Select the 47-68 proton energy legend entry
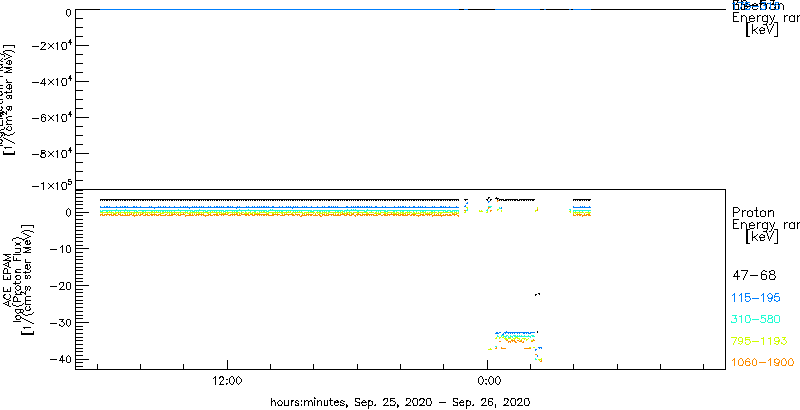The height and width of the screenshot is (410, 800). 754,276
